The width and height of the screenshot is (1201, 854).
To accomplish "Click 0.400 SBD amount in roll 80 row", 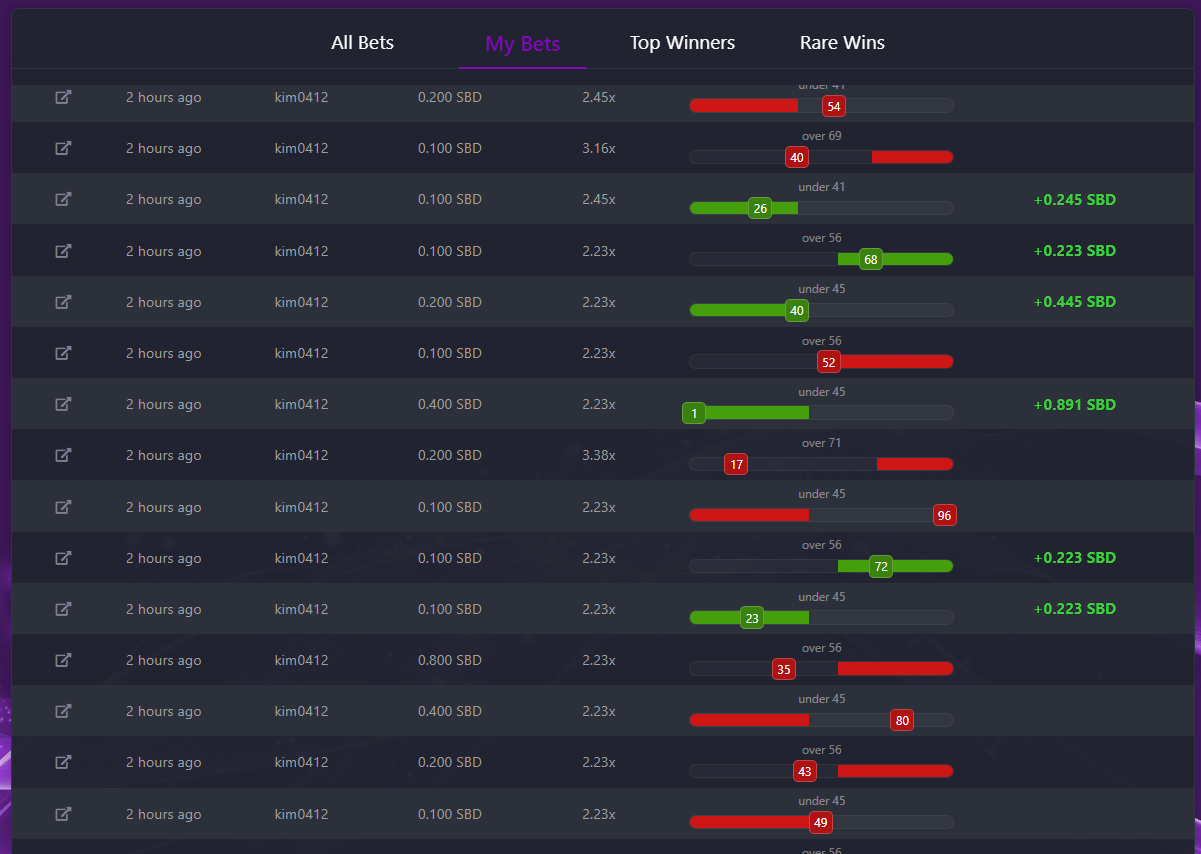I will [450, 711].
